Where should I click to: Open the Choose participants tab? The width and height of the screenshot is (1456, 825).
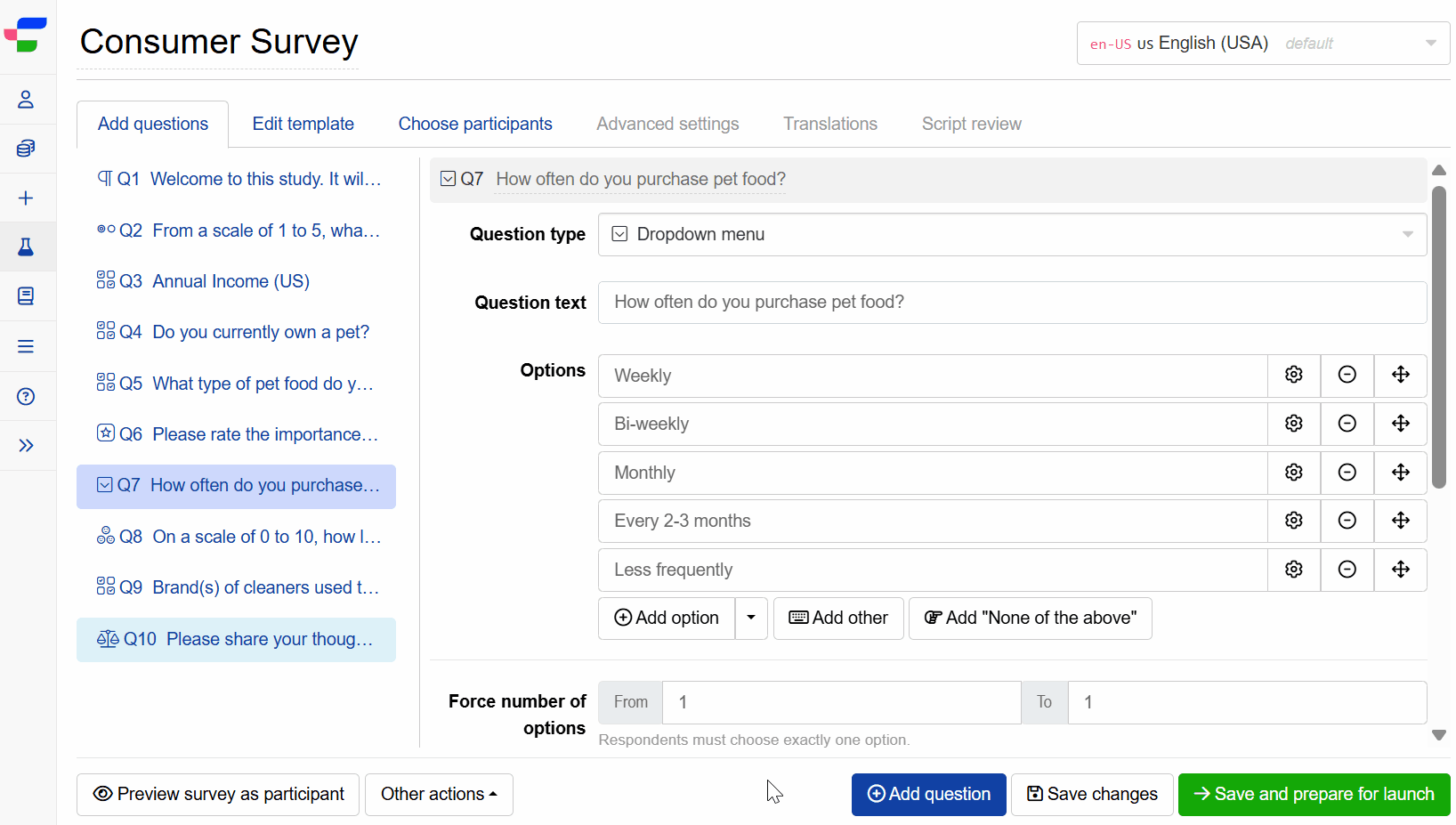point(474,124)
